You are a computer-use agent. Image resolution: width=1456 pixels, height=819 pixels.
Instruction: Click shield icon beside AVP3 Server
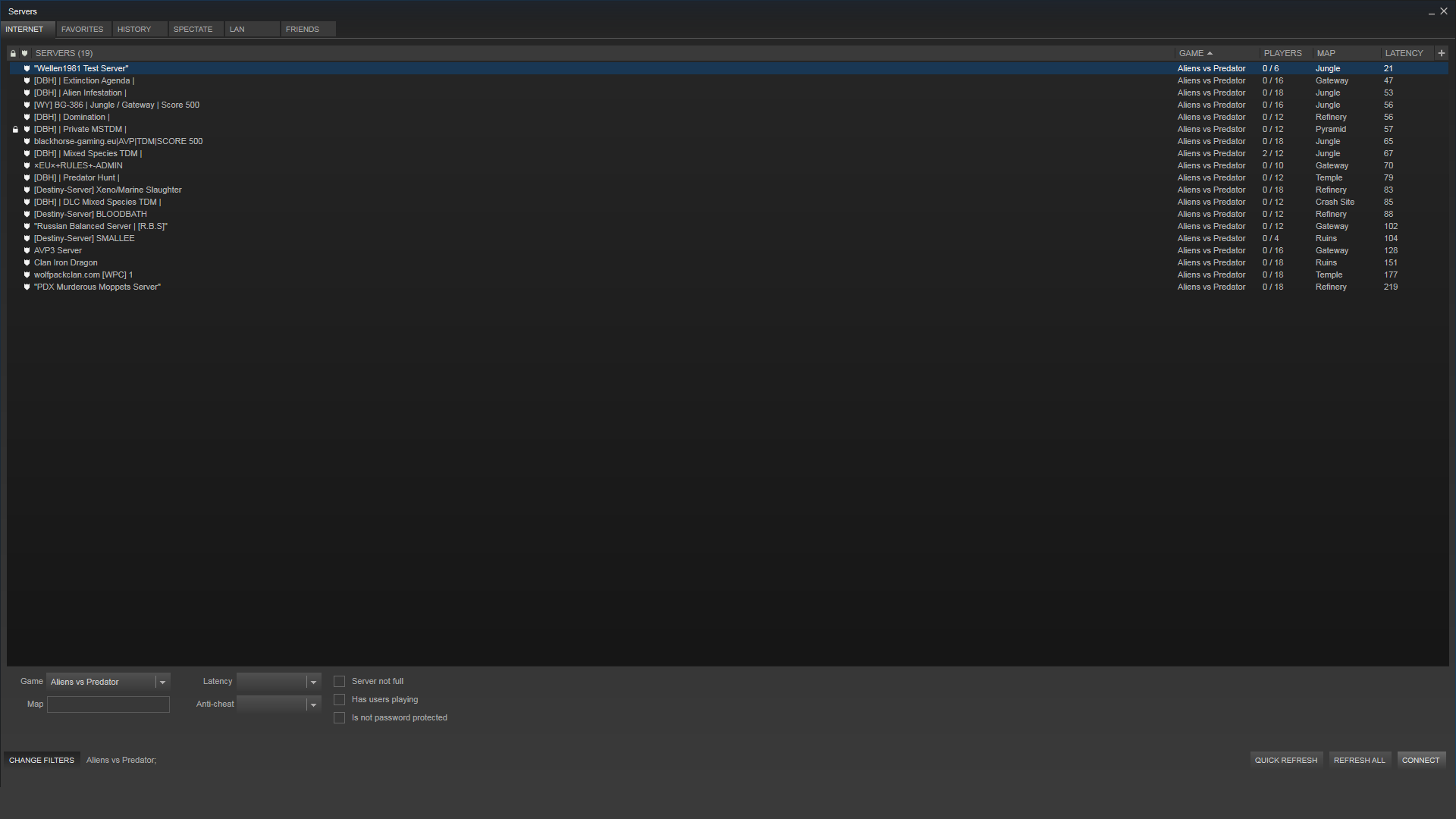[x=27, y=250]
